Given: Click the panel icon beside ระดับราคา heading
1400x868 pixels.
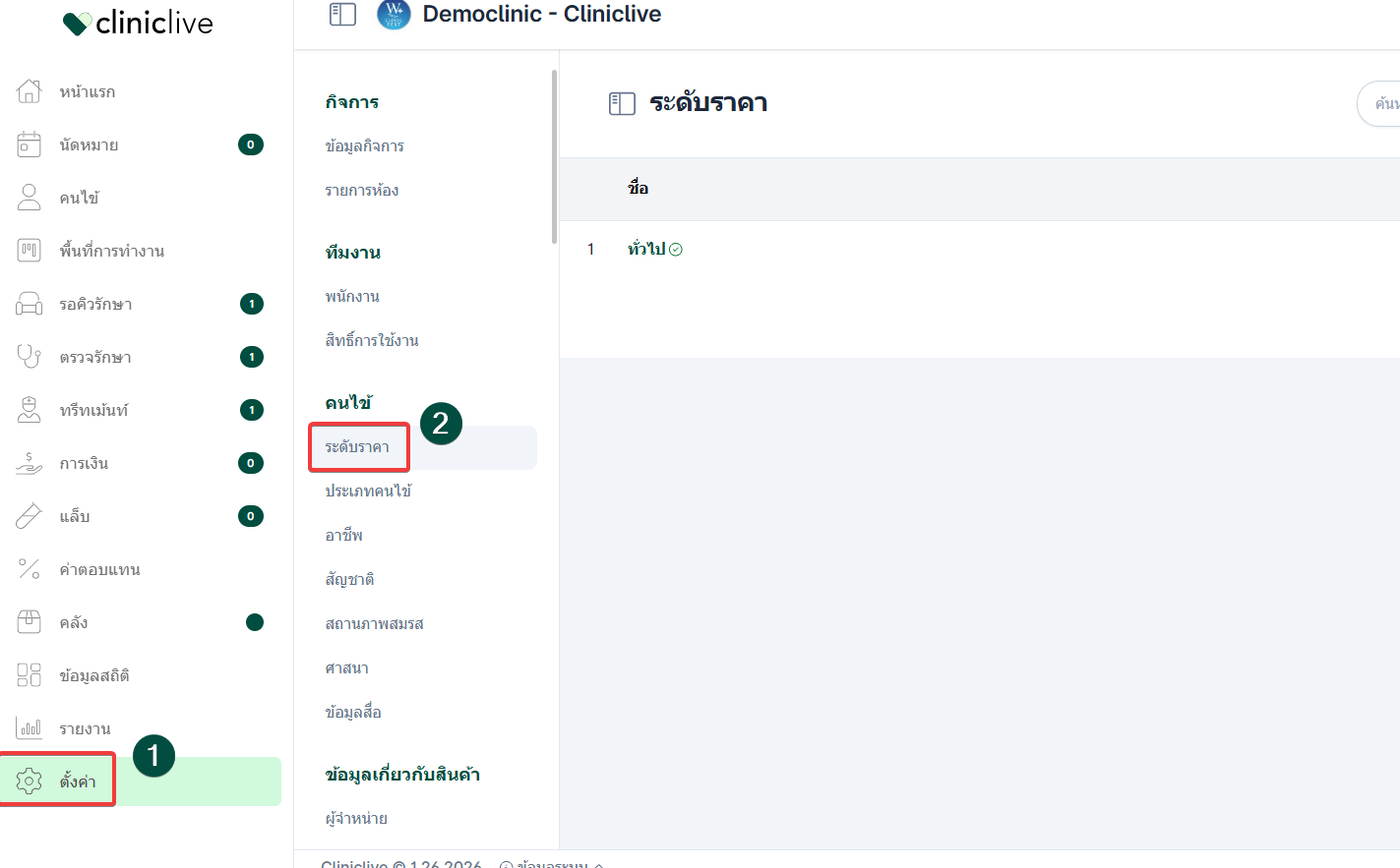Looking at the screenshot, I should (622, 103).
